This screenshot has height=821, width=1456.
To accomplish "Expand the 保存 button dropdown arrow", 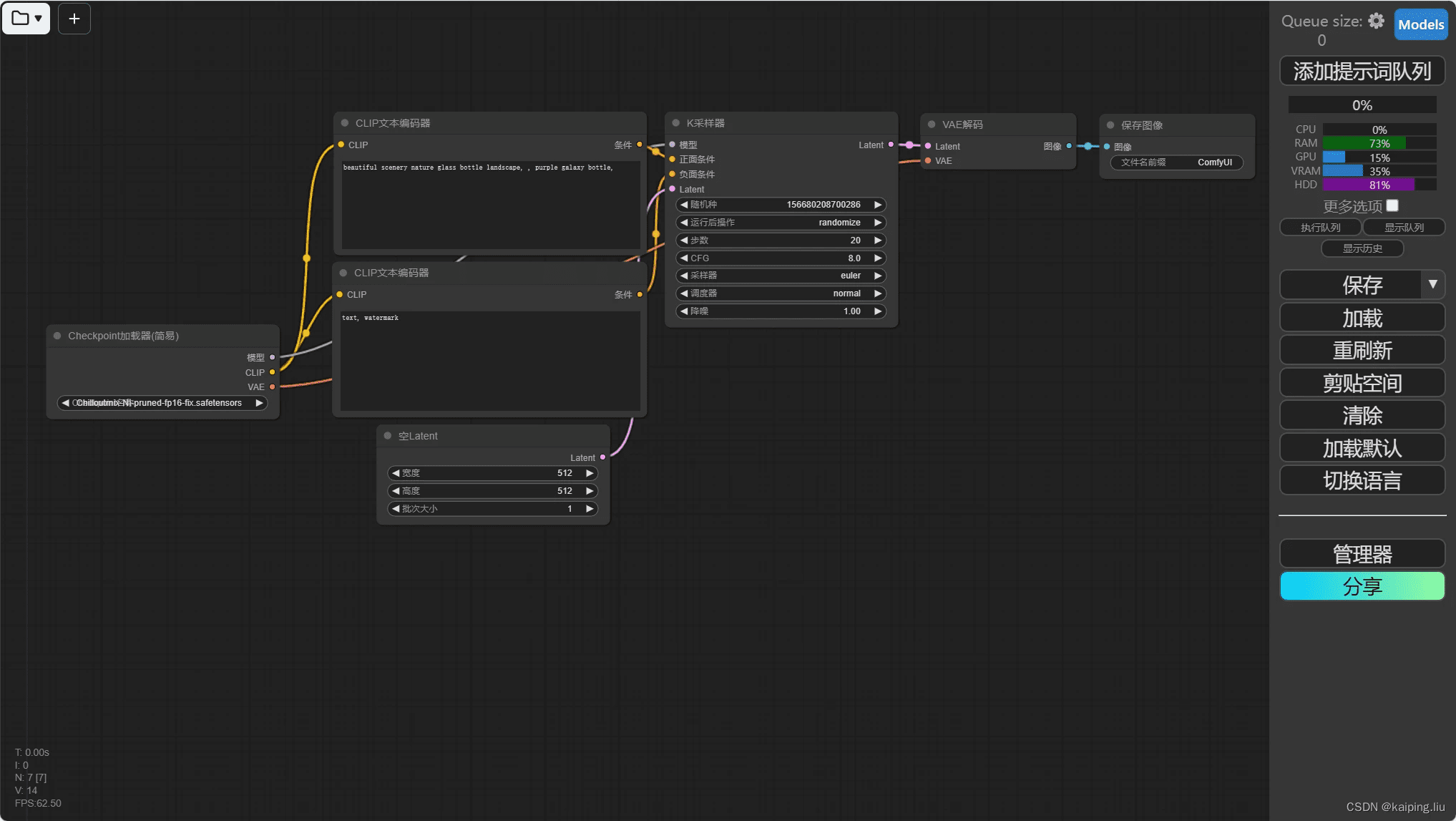I will [1432, 284].
